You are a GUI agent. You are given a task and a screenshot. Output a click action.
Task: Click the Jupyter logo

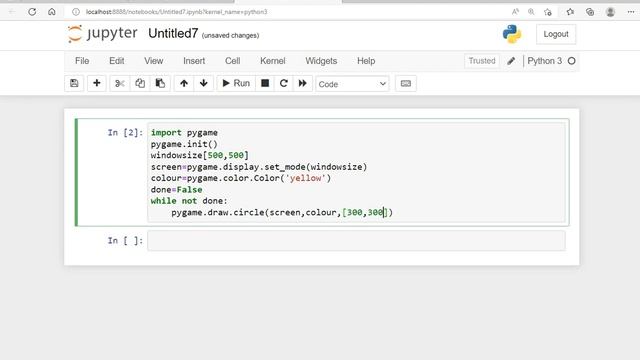click(102, 33)
